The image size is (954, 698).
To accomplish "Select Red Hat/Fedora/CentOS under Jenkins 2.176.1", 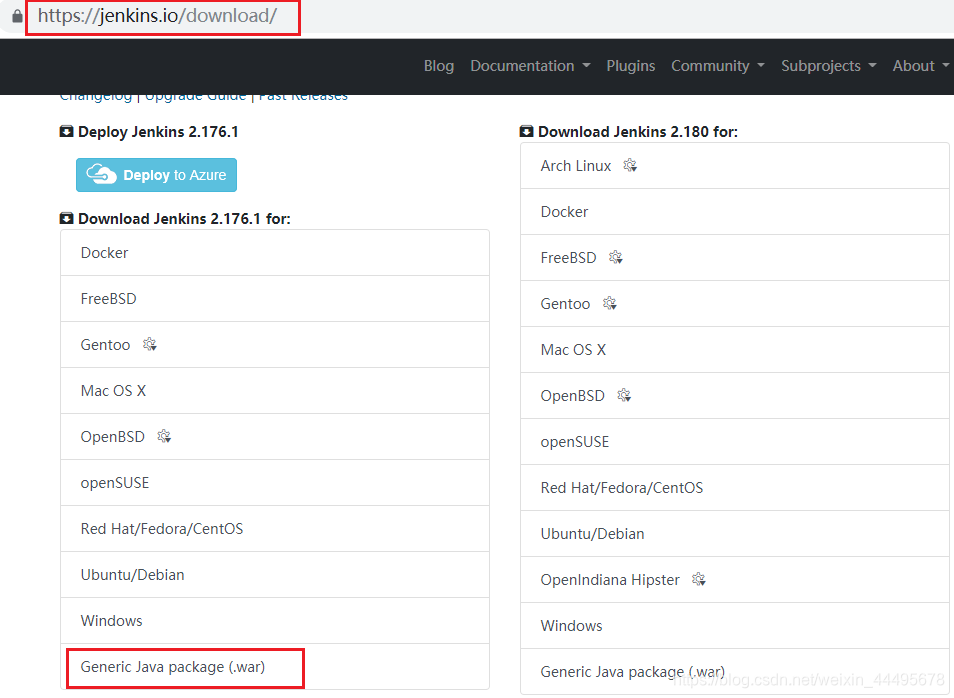I will [x=275, y=529].
